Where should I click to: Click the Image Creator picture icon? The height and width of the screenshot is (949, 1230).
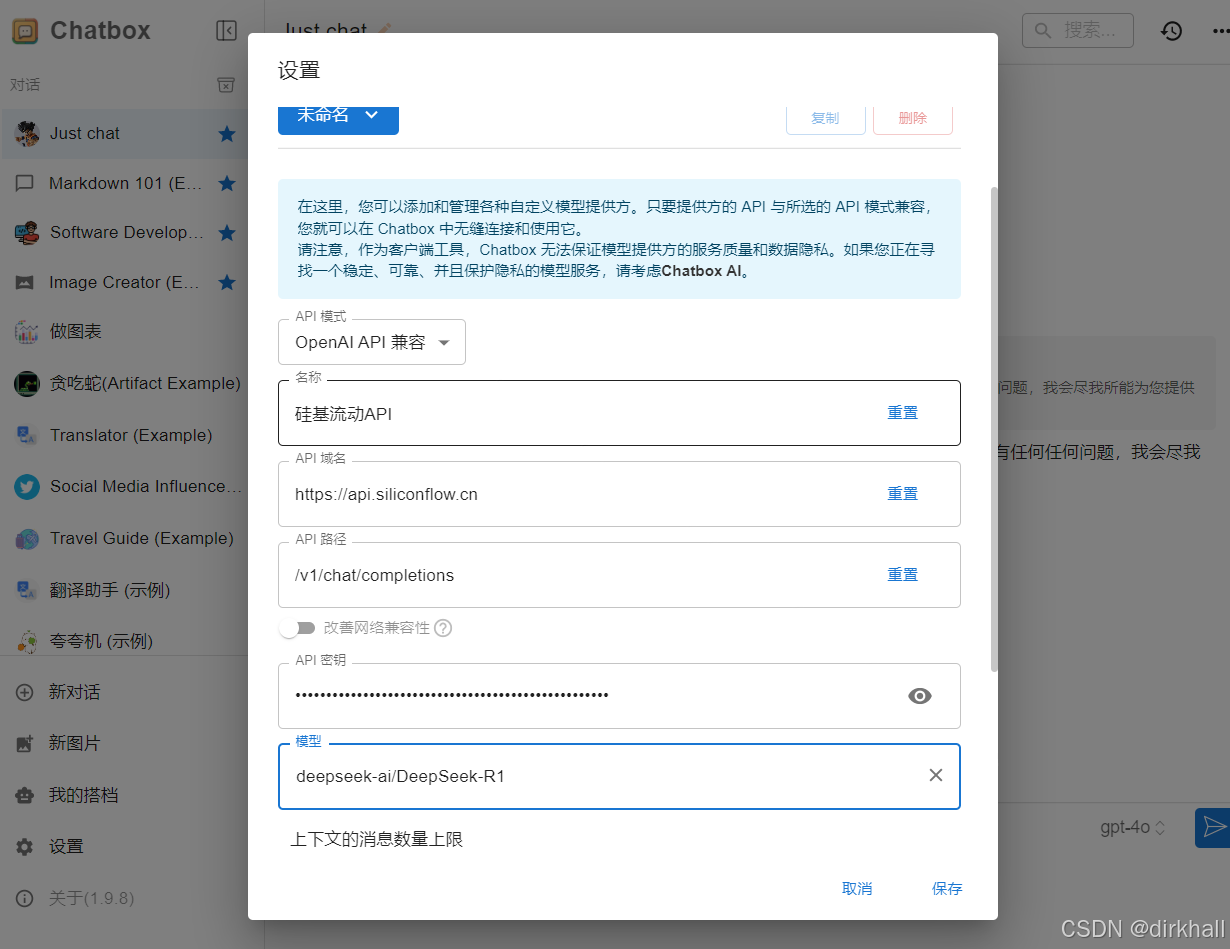pos(25,283)
